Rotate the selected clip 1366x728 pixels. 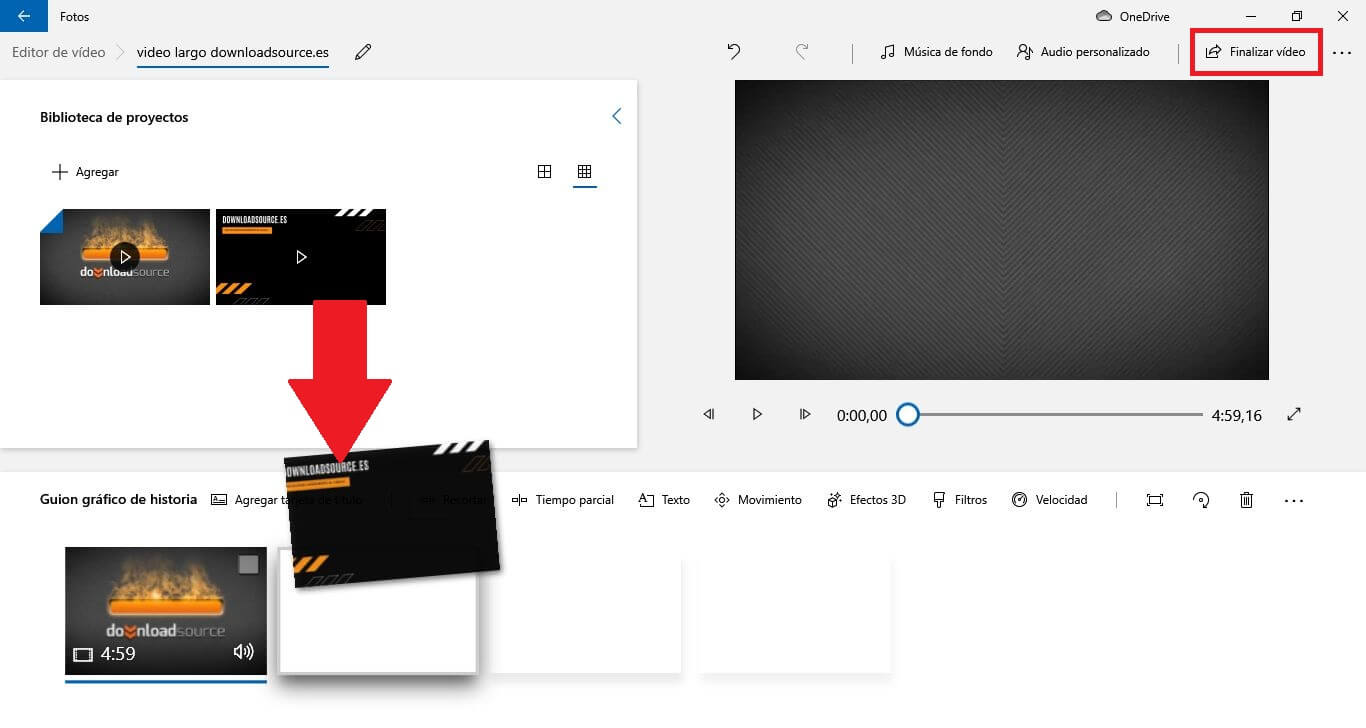[x=1202, y=500]
